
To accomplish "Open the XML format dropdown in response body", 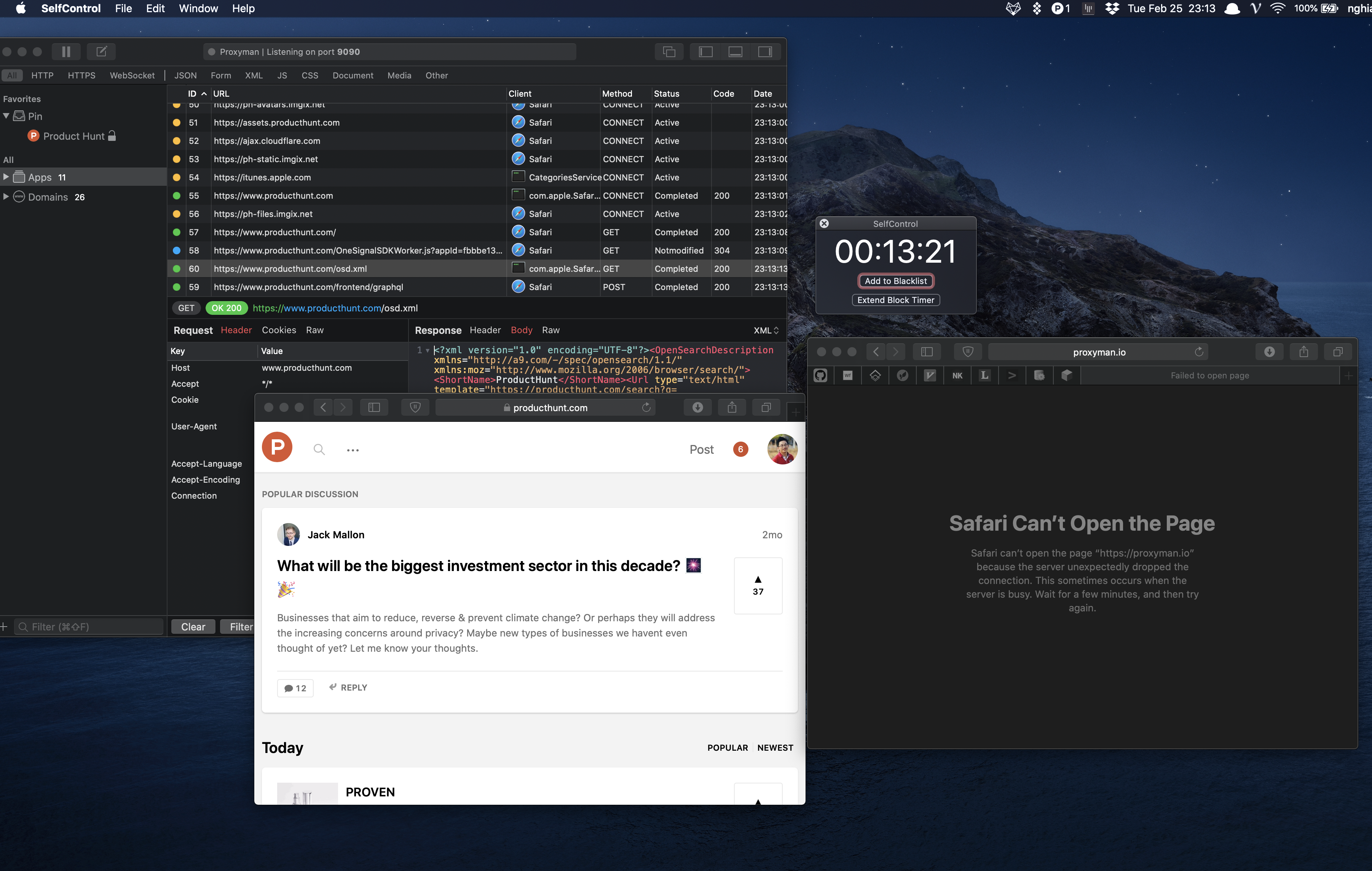I will pos(765,330).
